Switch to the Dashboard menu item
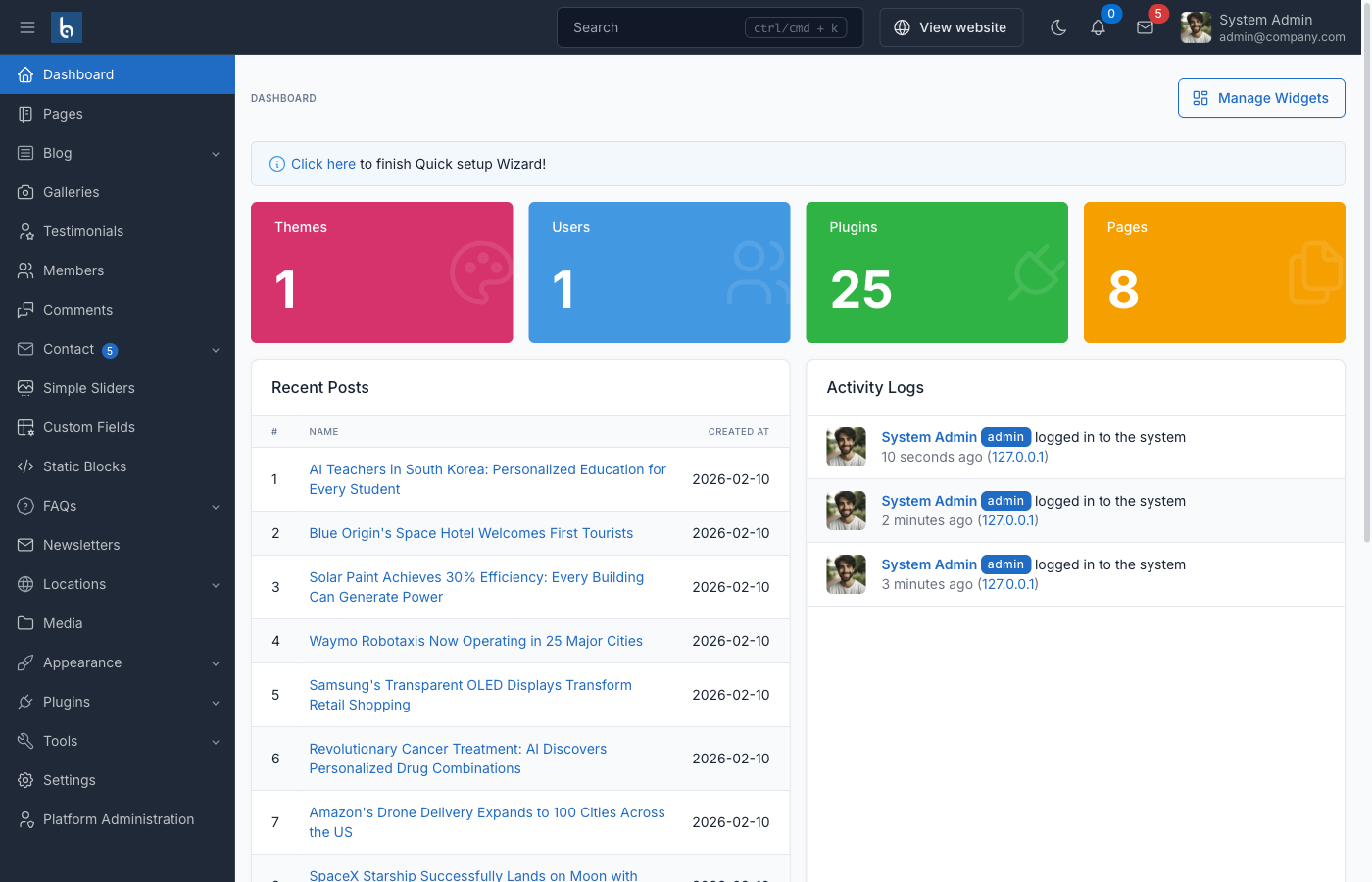1372x882 pixels. pyautogui.click(x=78, y=74)
